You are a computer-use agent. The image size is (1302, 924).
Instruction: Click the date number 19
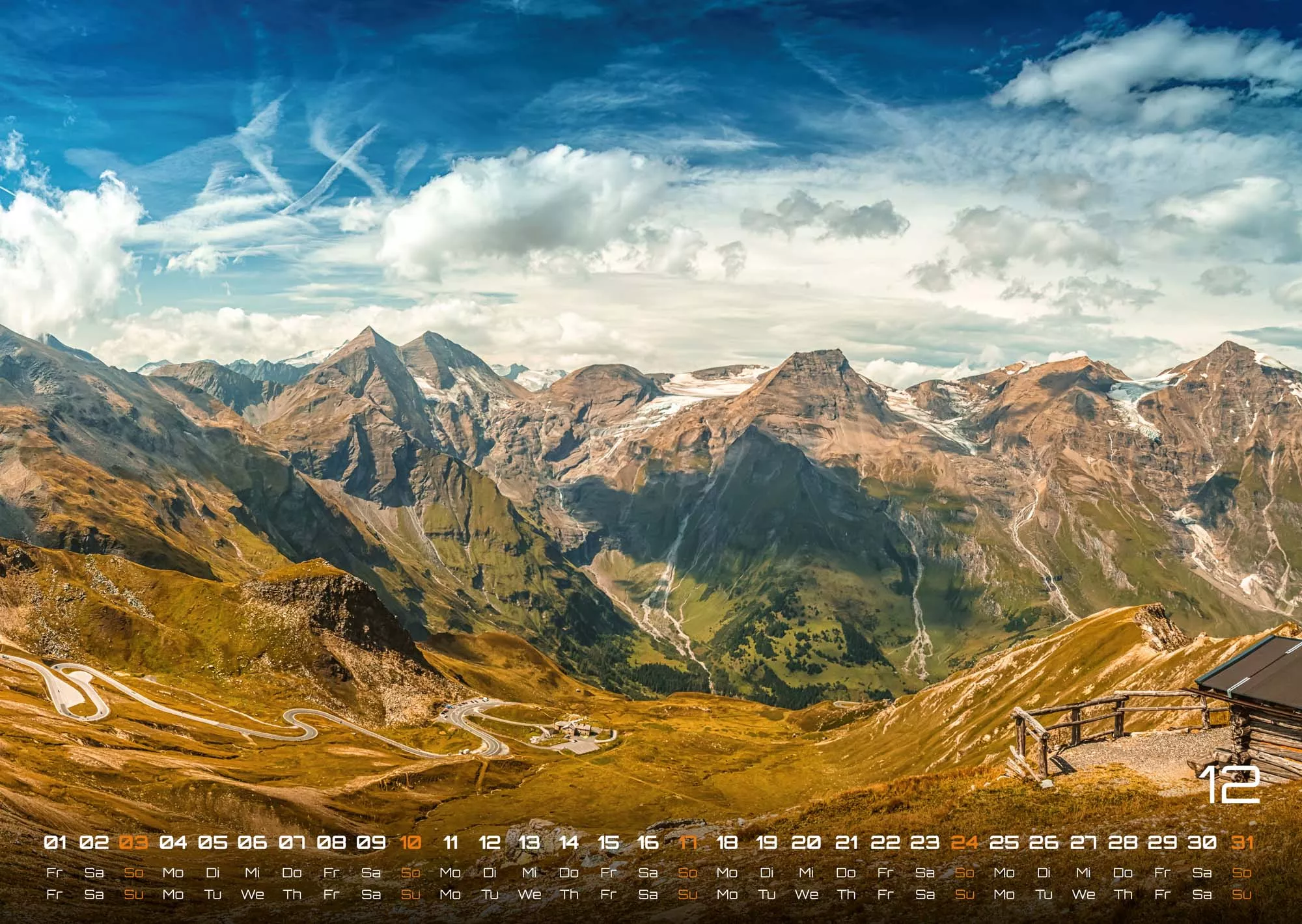tap(767, 843)
